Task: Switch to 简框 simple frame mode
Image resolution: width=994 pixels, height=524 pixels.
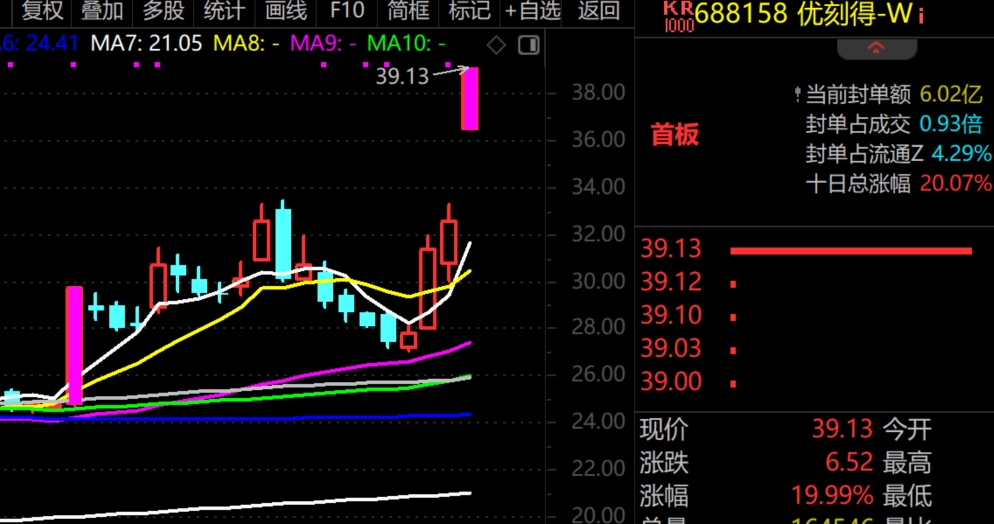Action: (408, 12)
